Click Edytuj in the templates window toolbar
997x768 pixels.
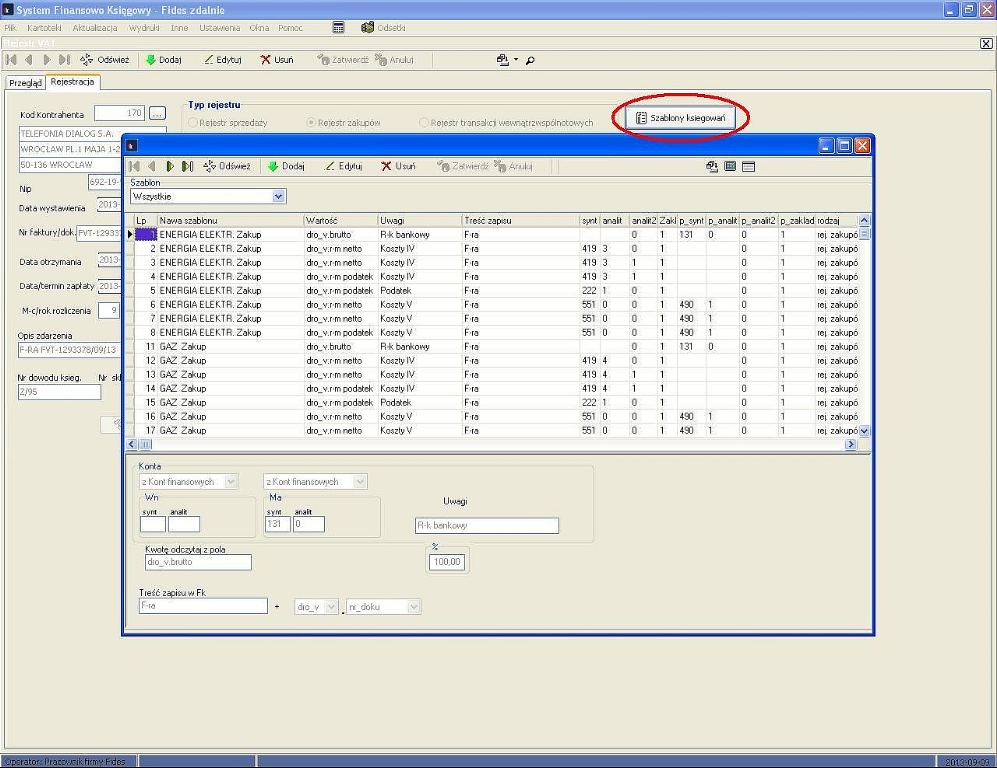click(344, 166)
